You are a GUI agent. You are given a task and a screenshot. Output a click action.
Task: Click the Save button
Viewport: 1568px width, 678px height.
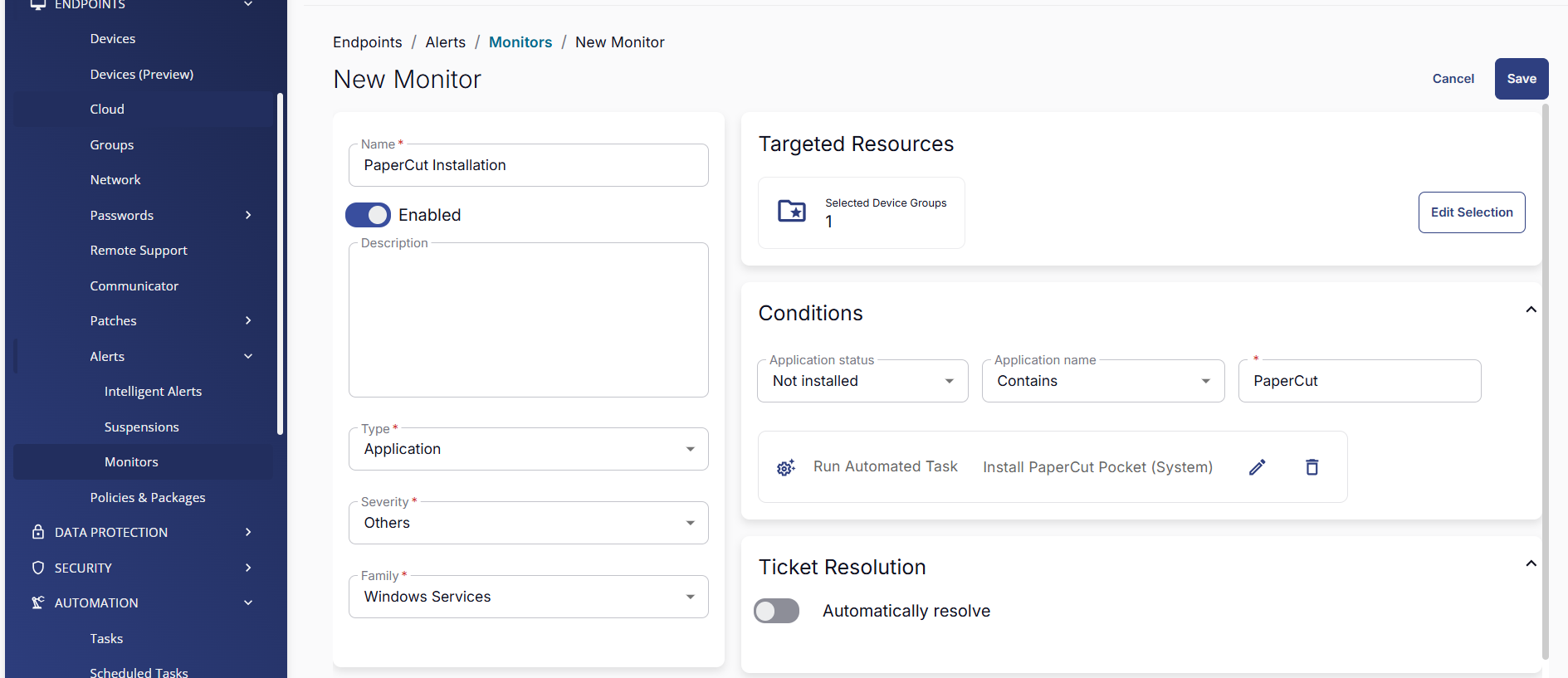1522,79
